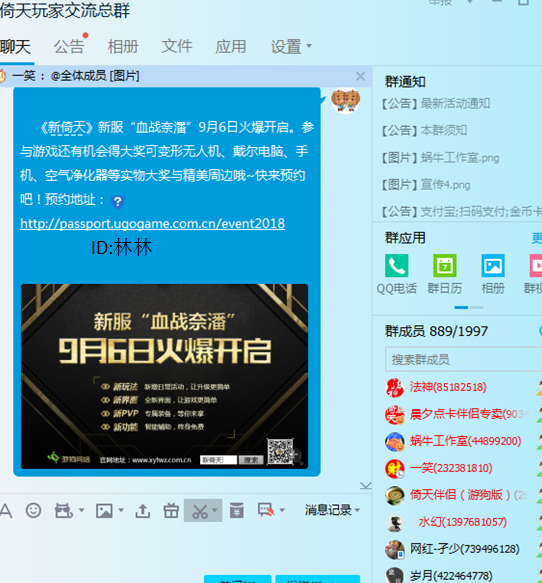Viewport: 542px width, 583px height.
Task: Expand the GIF sticker dropdown arrow
Action: [81, 510]
